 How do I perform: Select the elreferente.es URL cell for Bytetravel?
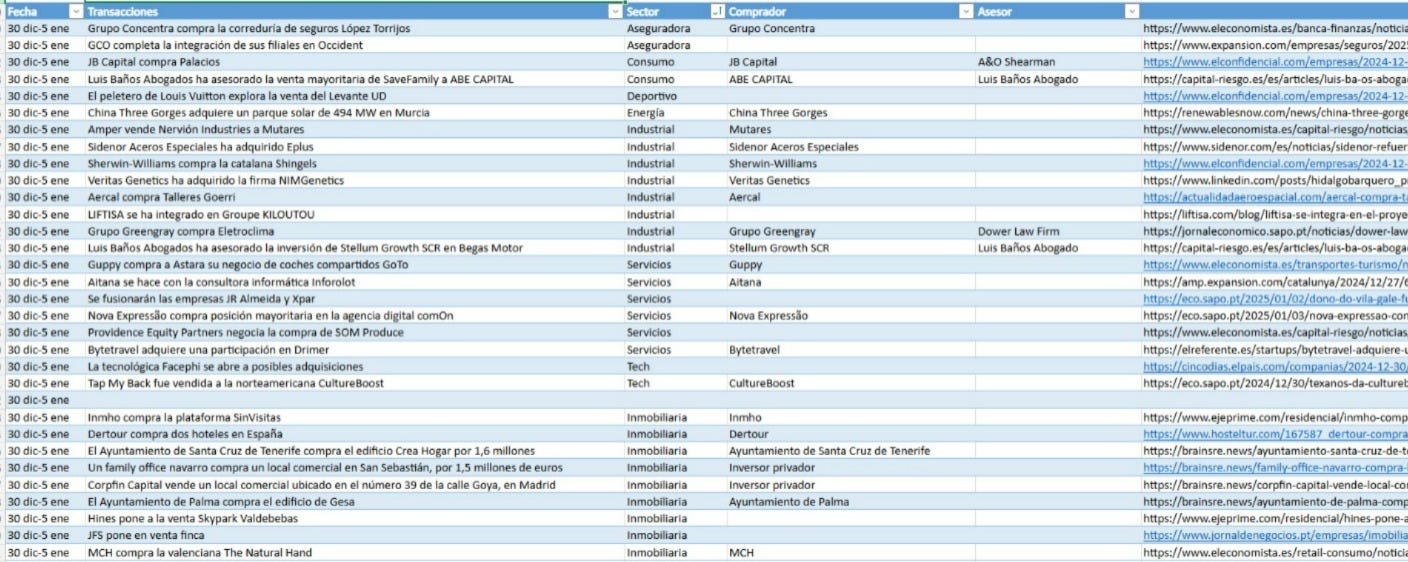[x=1275, y=350]
